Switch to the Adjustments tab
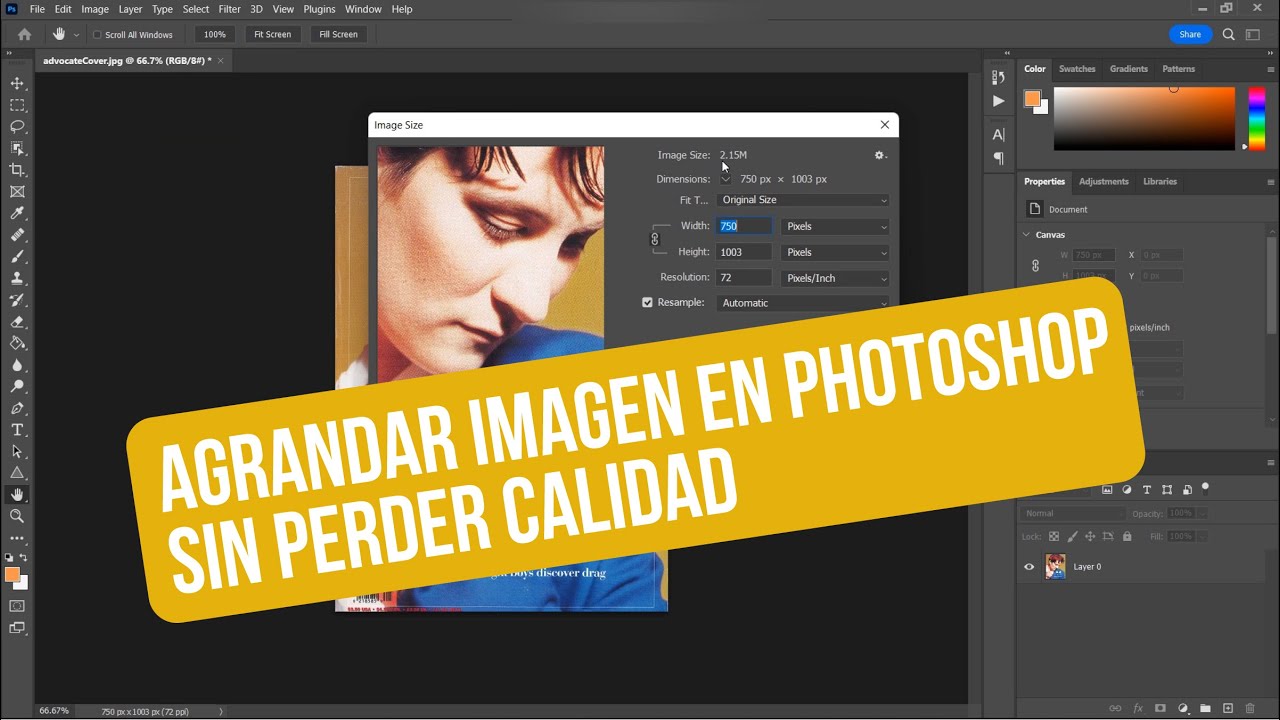Image resolution: width=1280 pixels, height=720 pixels. click(1103, 182)
